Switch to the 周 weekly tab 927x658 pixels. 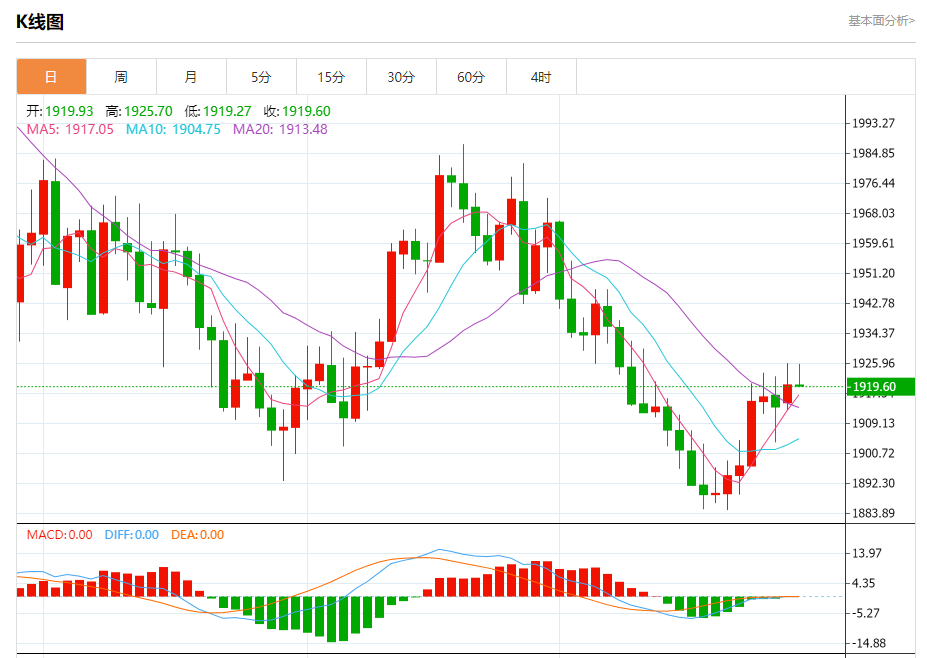(x=121, y=77)
